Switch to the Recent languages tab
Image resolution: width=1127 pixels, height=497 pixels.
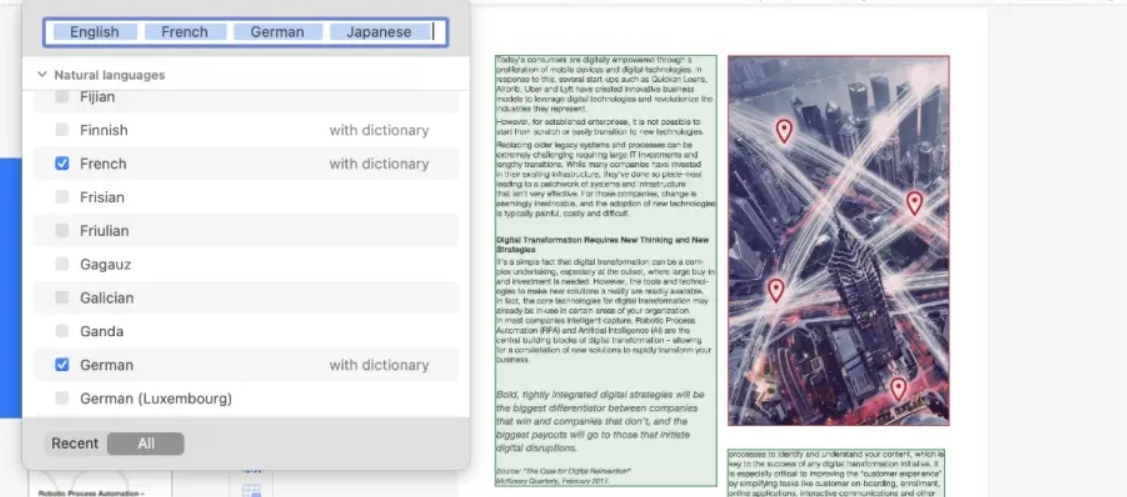pyautogui.click(x=75, y=444)
